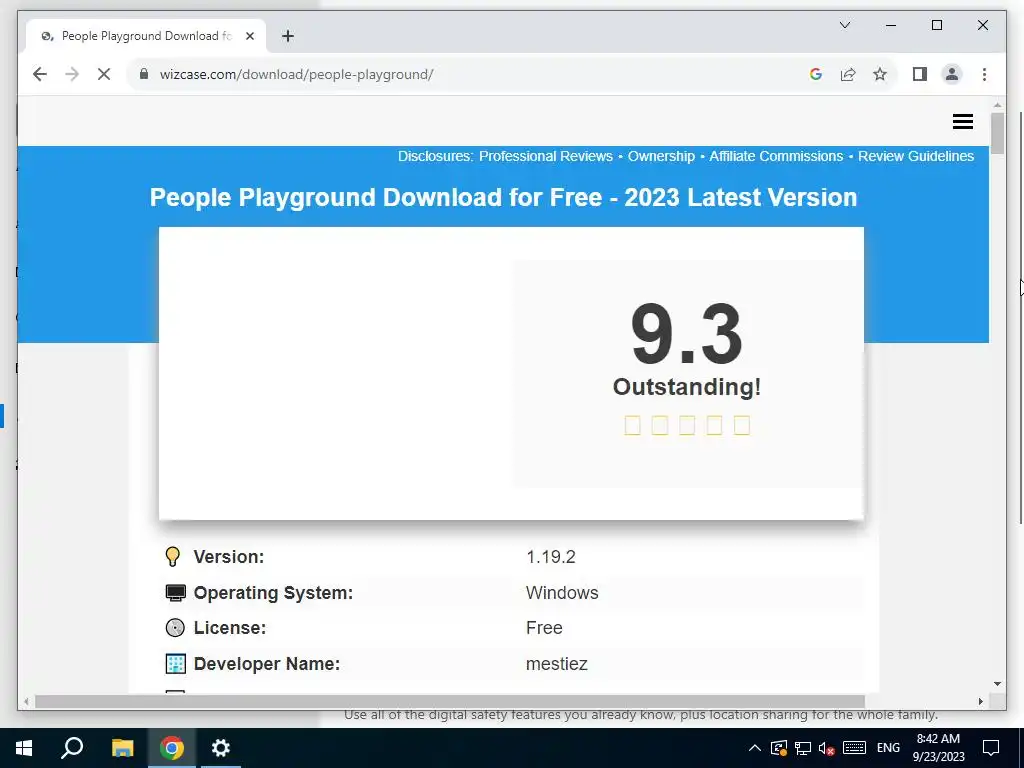Click the Developer Name: label
The image size is (1024, 768).
coord(266,664)
